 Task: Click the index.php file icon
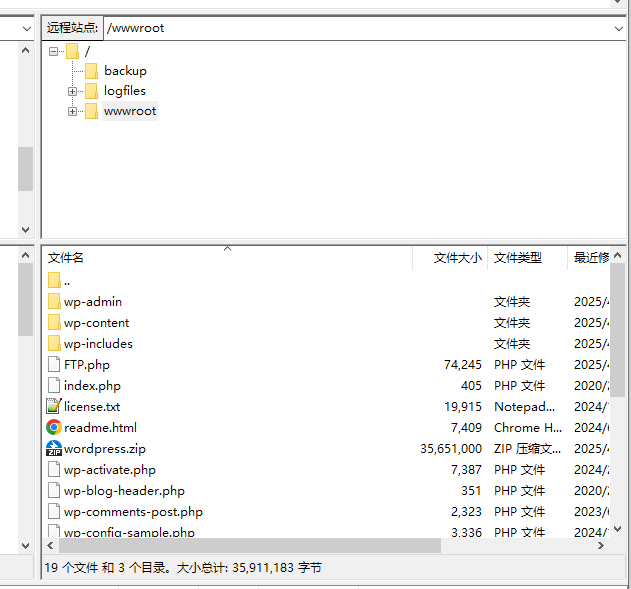[x=54, y=385]
